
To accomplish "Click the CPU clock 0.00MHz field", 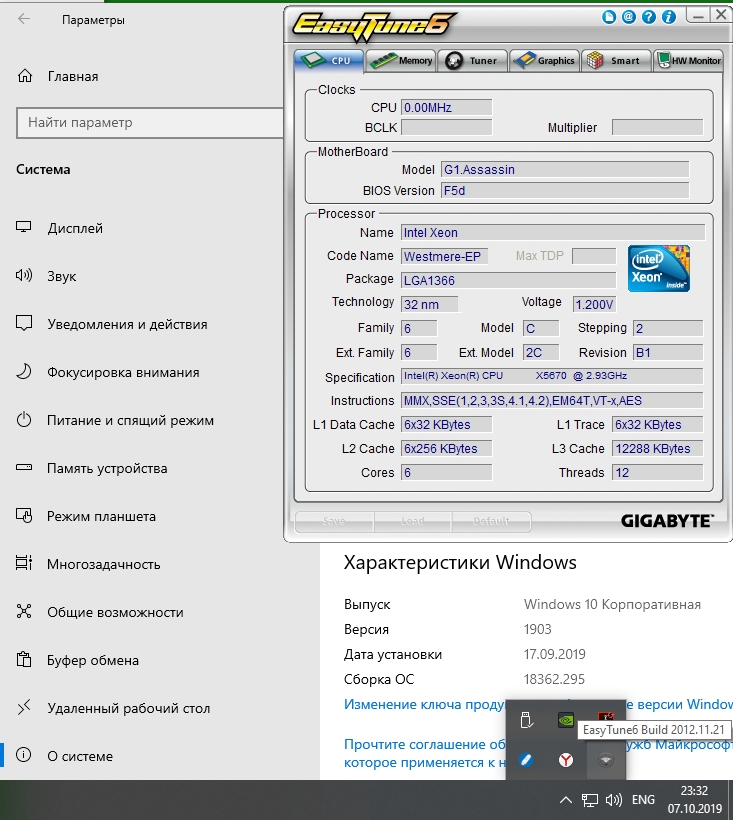I will click(446, 107).
